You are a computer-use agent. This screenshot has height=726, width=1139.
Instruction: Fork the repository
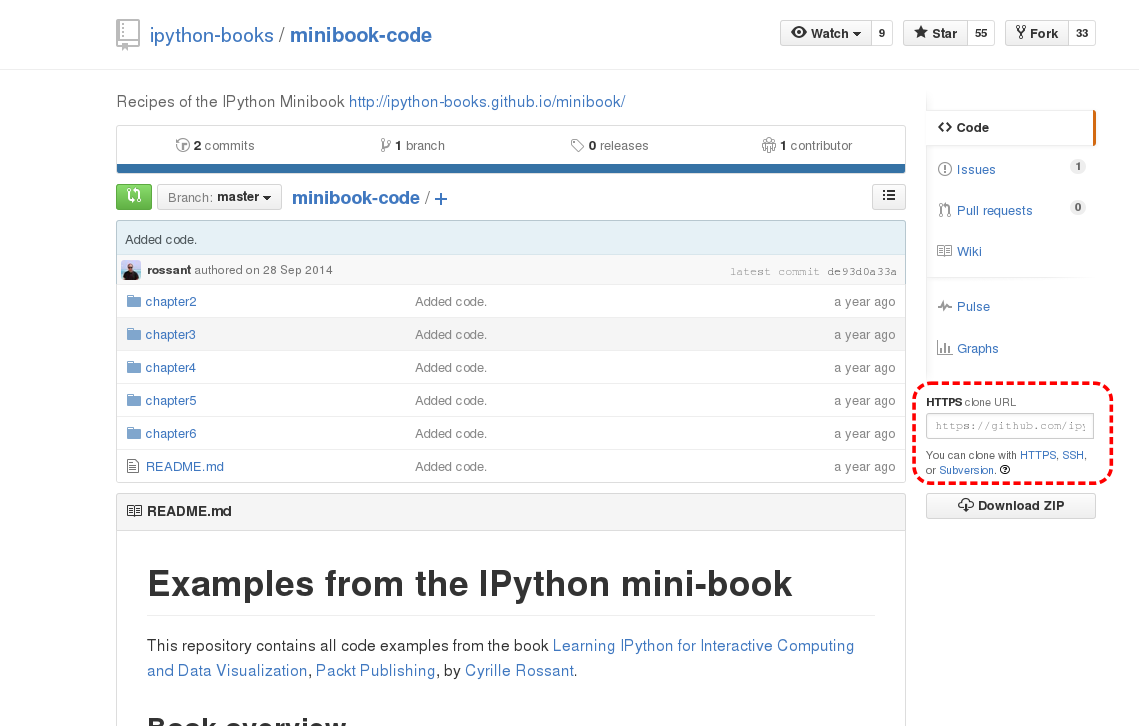(x=1037, y=33)
